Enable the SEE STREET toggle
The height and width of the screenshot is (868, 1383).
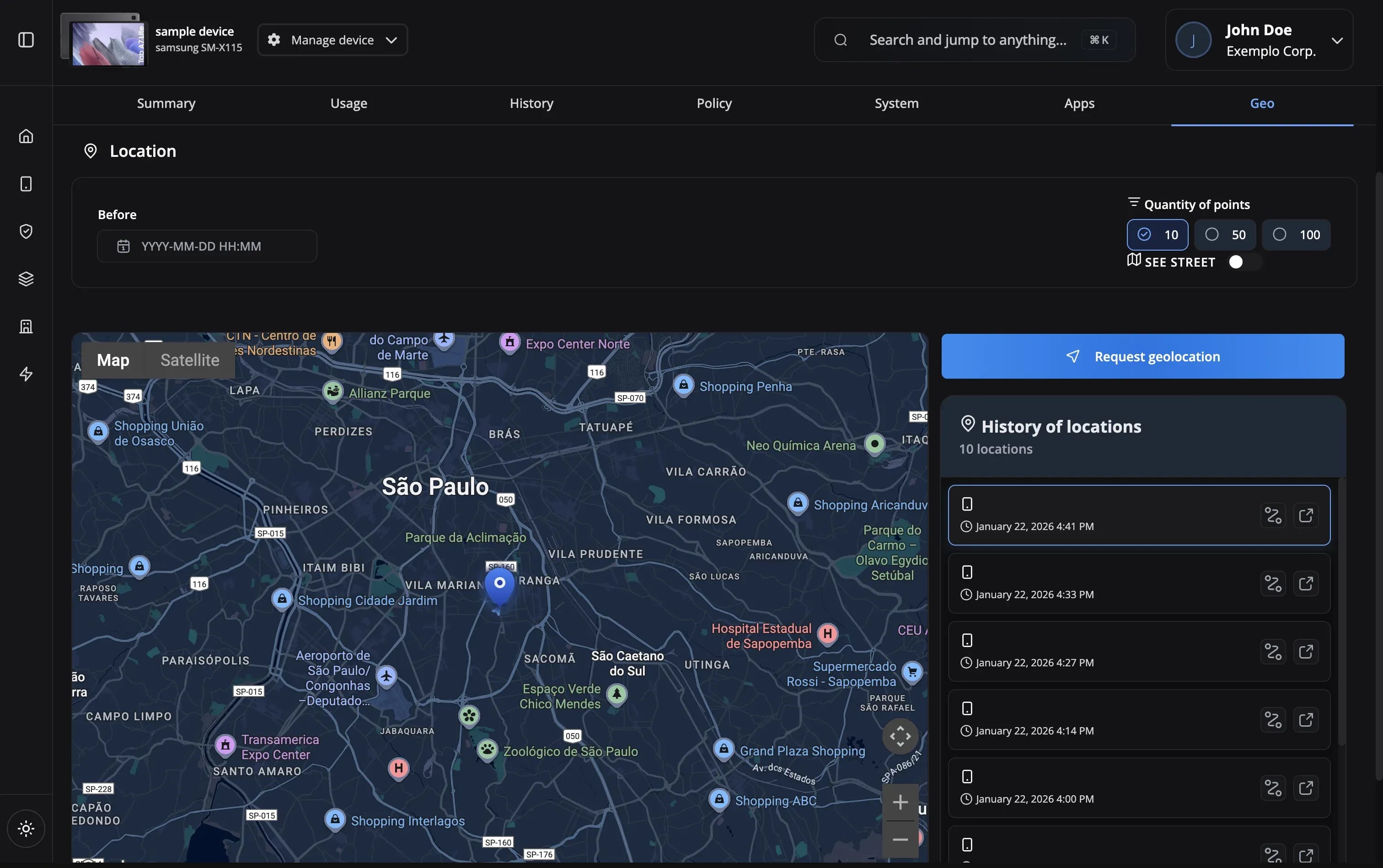pos(1243,262)
